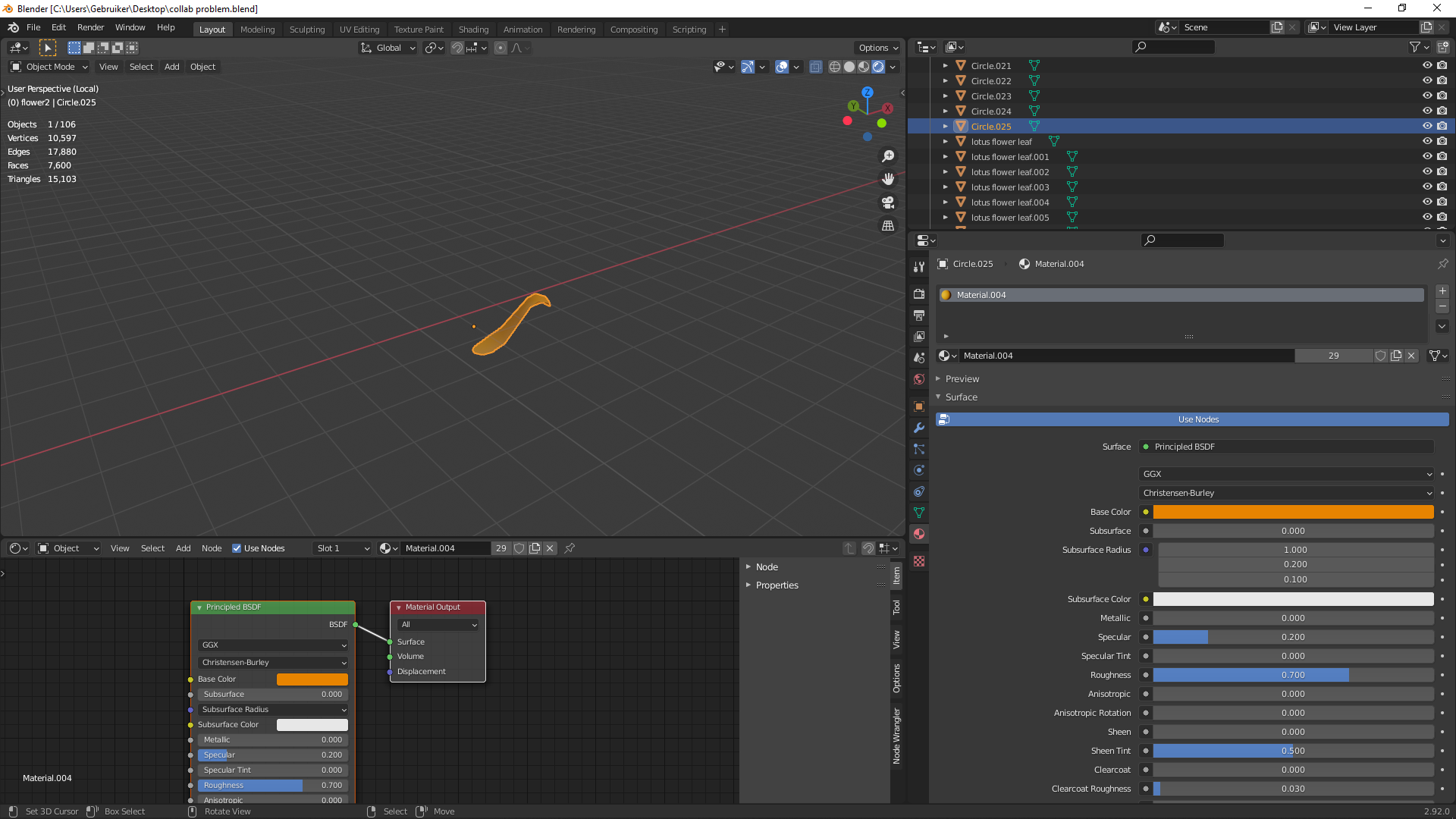The height and width of the screenshot is (819, 1456).
Task: Pin the node editor material
Action: 570,548
